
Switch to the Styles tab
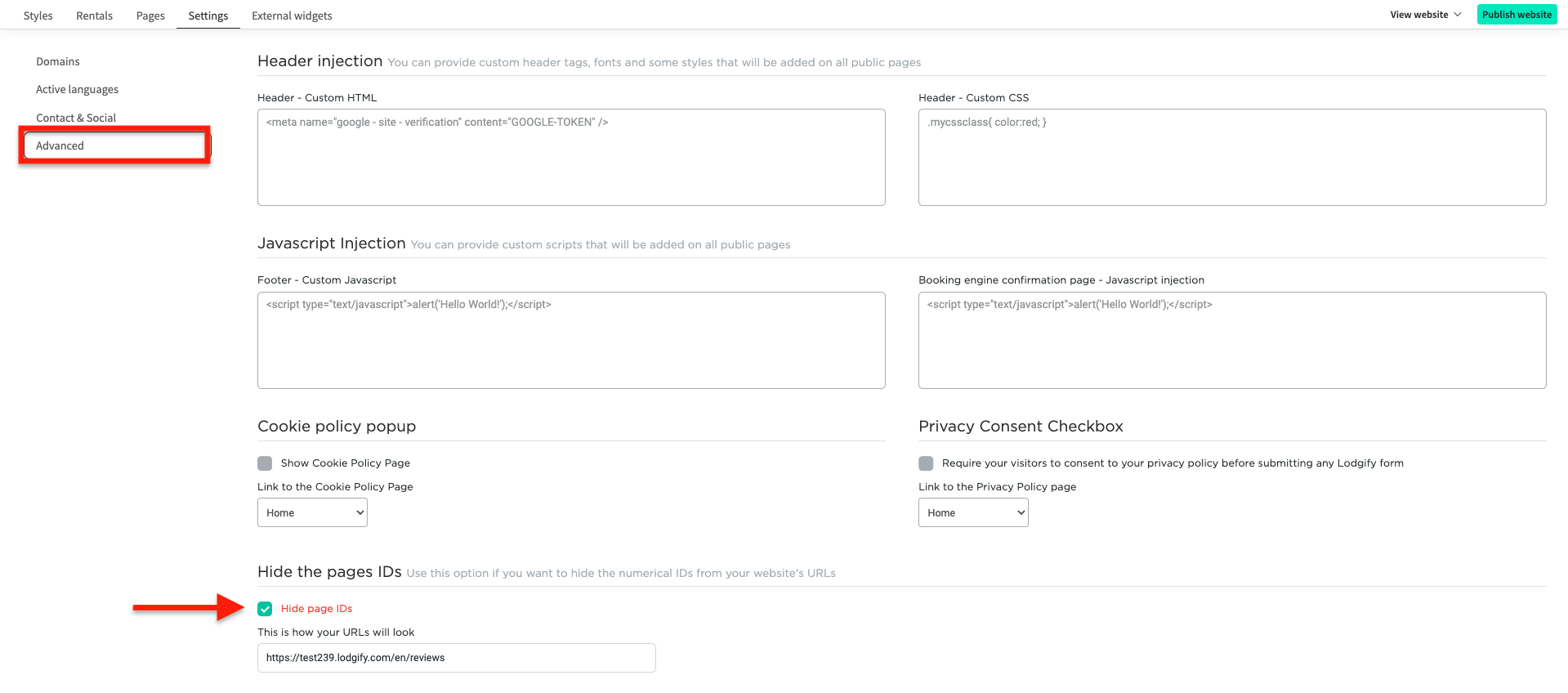point(37,15)
